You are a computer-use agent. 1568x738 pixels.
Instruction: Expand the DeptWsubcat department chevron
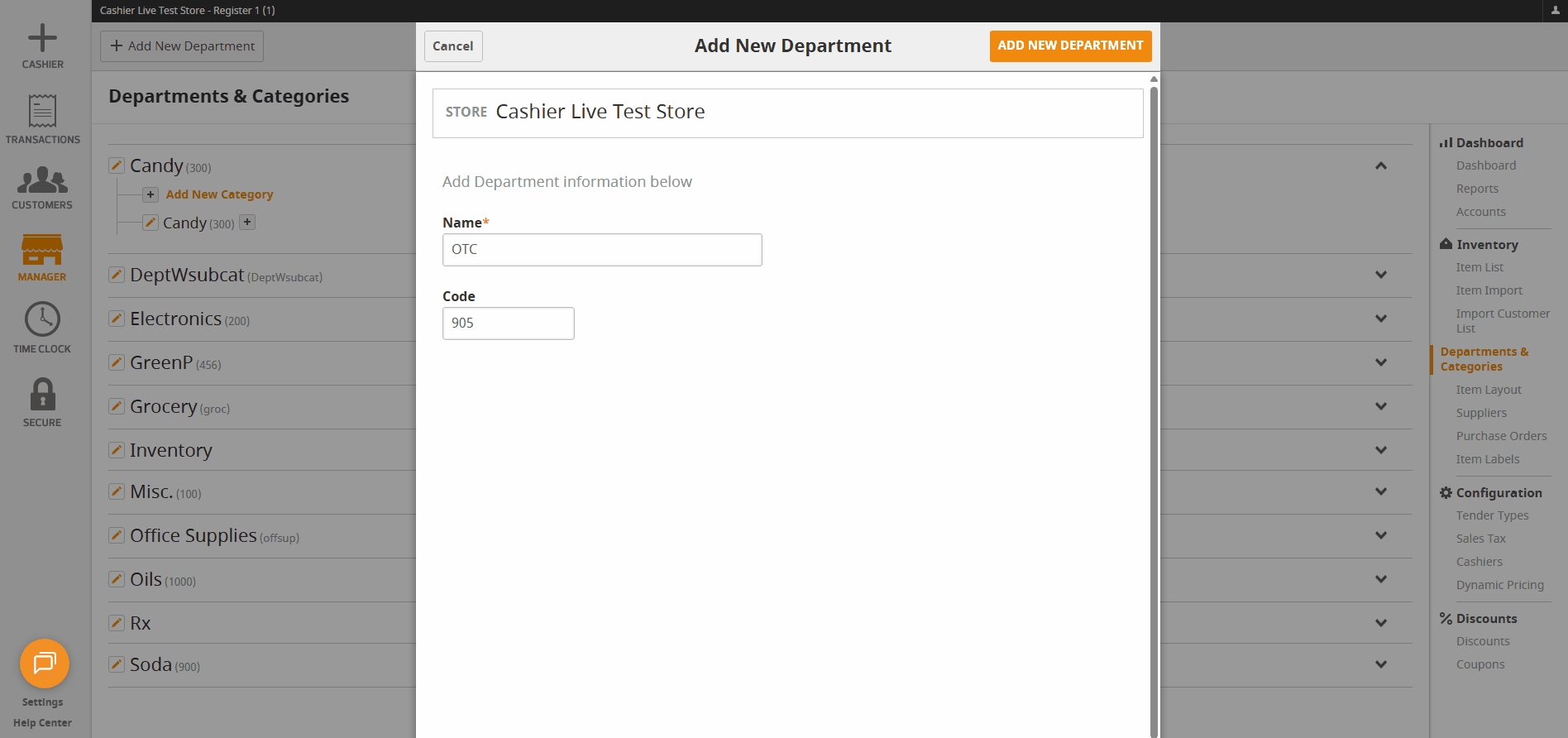(x=1381, y=275)
